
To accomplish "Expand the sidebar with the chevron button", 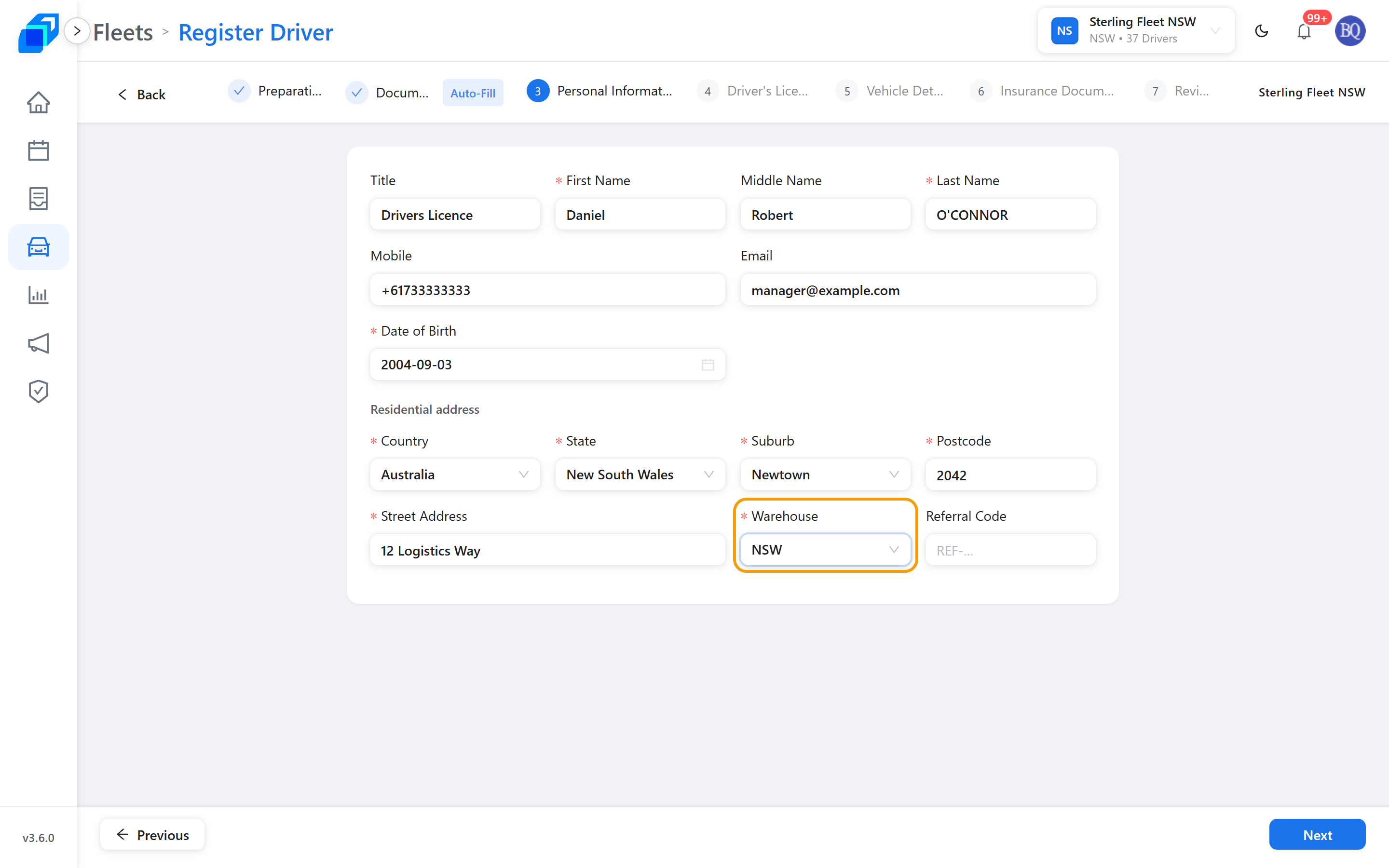I will point(77,31).
